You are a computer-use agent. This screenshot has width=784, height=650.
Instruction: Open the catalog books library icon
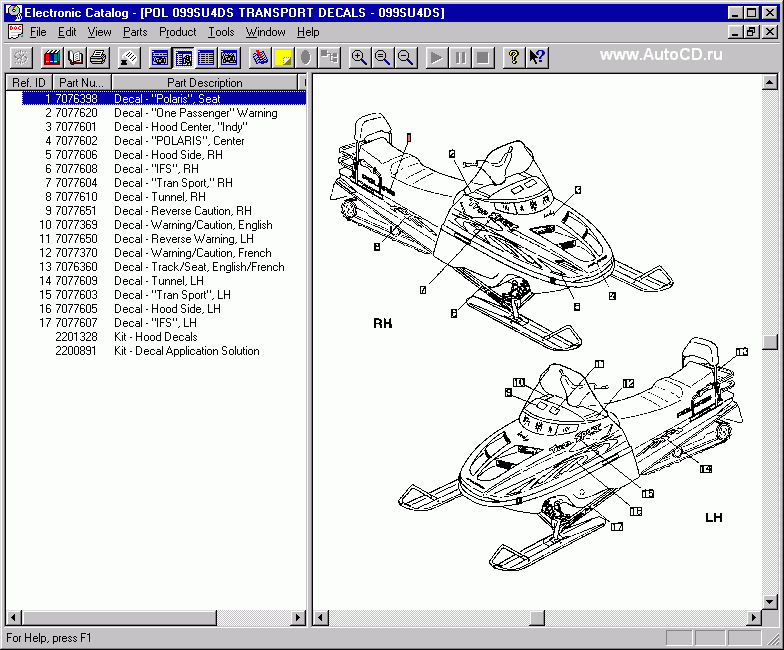point(52,58)
